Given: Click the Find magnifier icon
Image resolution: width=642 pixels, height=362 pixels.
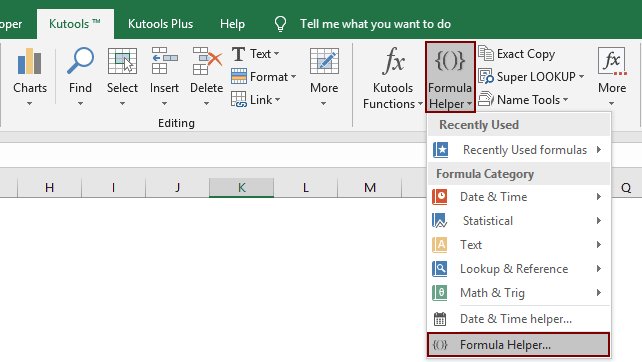Looking at the screenshot, I should click(80, 61).
